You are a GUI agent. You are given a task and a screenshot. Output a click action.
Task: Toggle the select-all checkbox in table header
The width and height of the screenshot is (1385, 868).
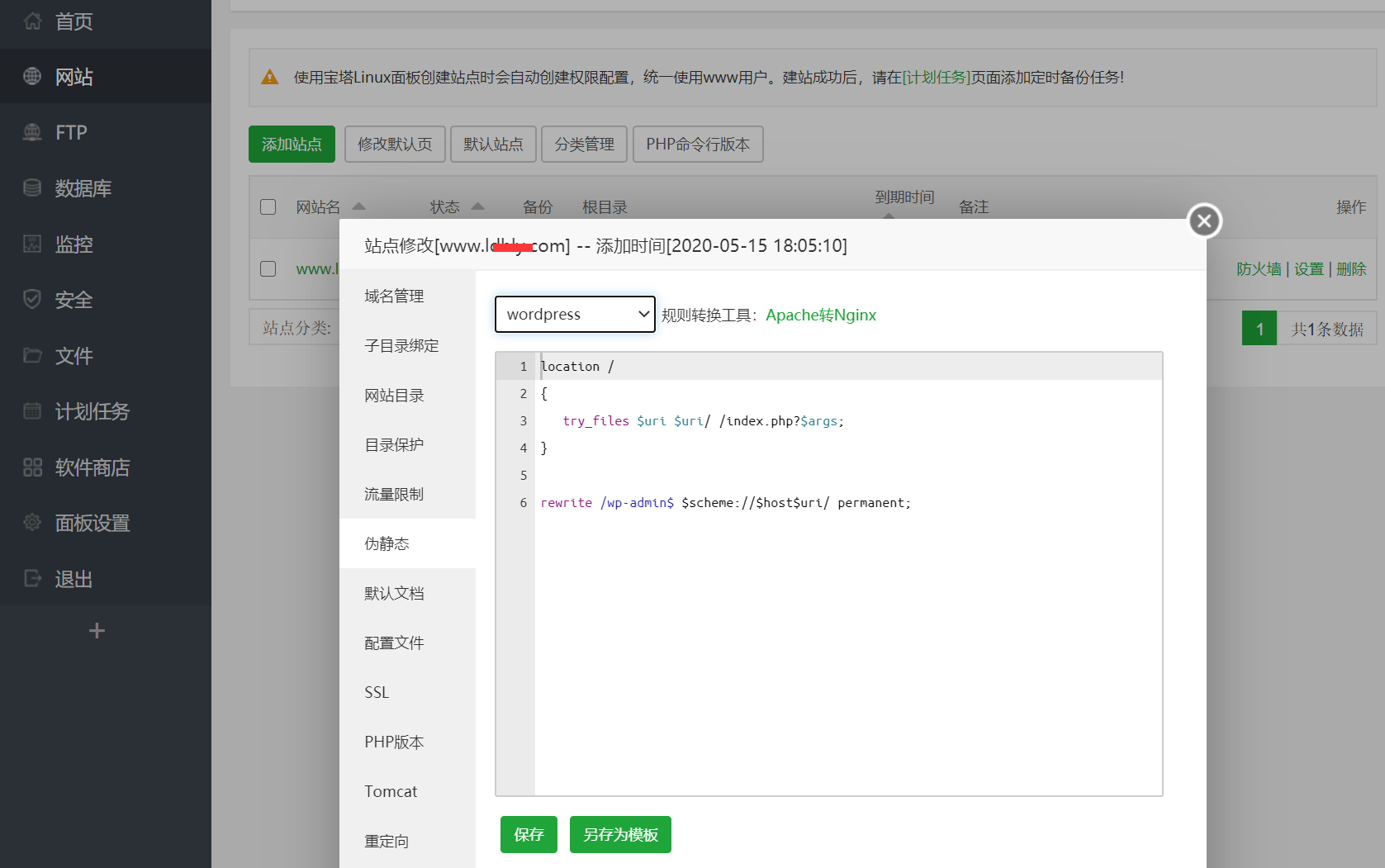click(268, 206)
